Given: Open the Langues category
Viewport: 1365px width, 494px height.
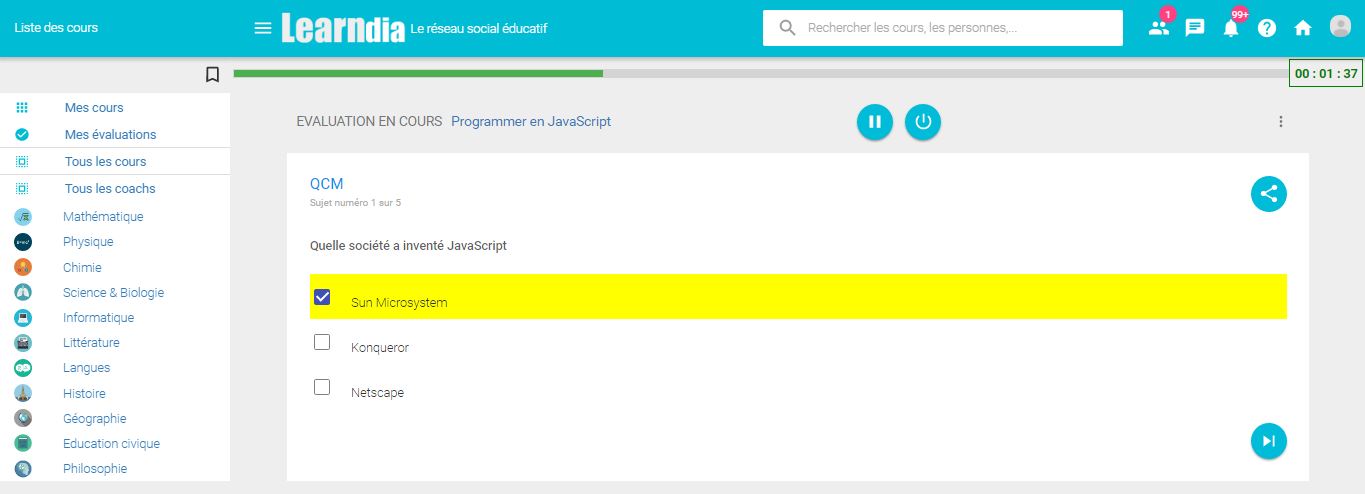Looking at the screenshot, I should pyautogui.click(x=86, y=368).
